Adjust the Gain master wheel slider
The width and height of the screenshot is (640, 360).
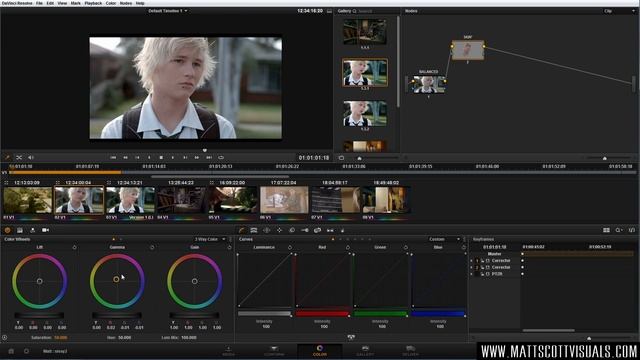(194, 315)
